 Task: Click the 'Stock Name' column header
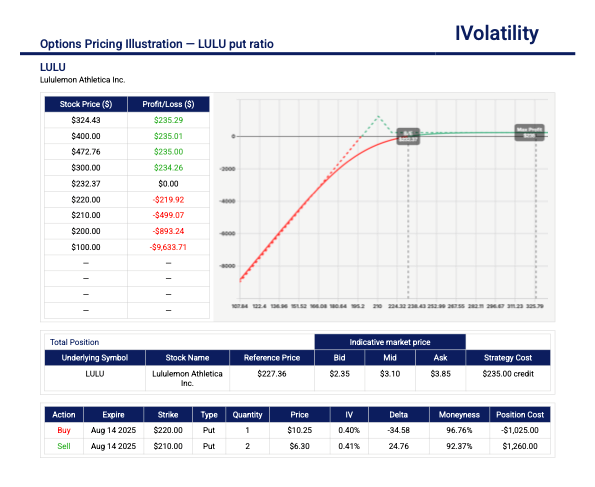(187, 358)
